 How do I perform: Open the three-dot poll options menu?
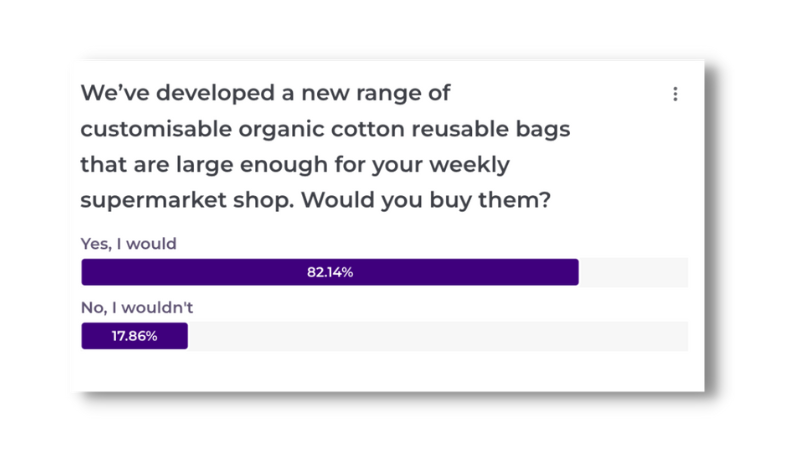point(675,94)
